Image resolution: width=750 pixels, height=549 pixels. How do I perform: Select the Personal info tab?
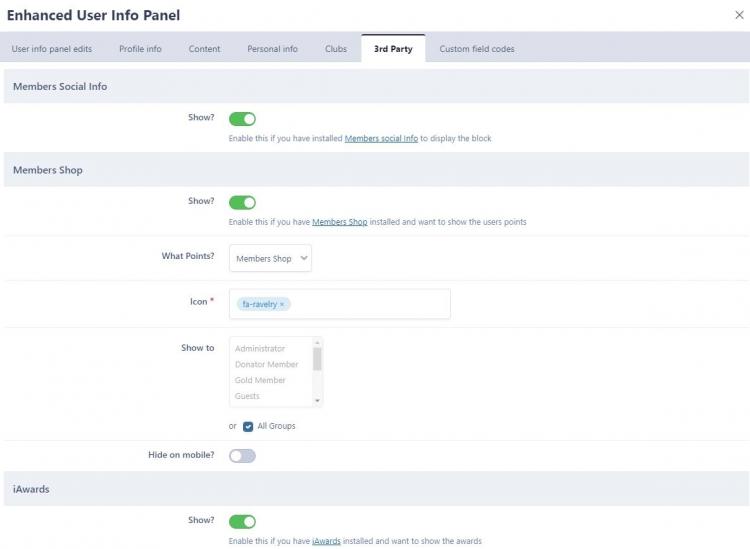(x=272, y=49)
